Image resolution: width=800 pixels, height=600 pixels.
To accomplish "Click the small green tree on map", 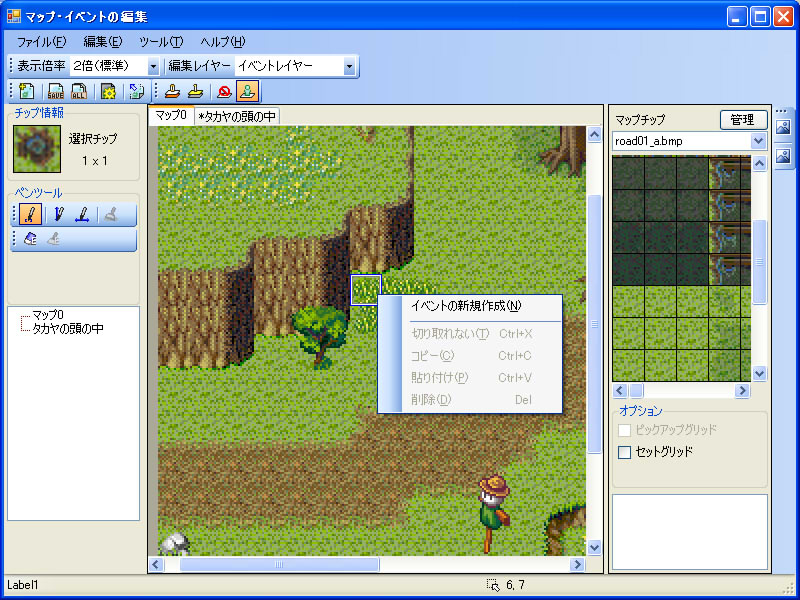I will (x=319, y=337).
